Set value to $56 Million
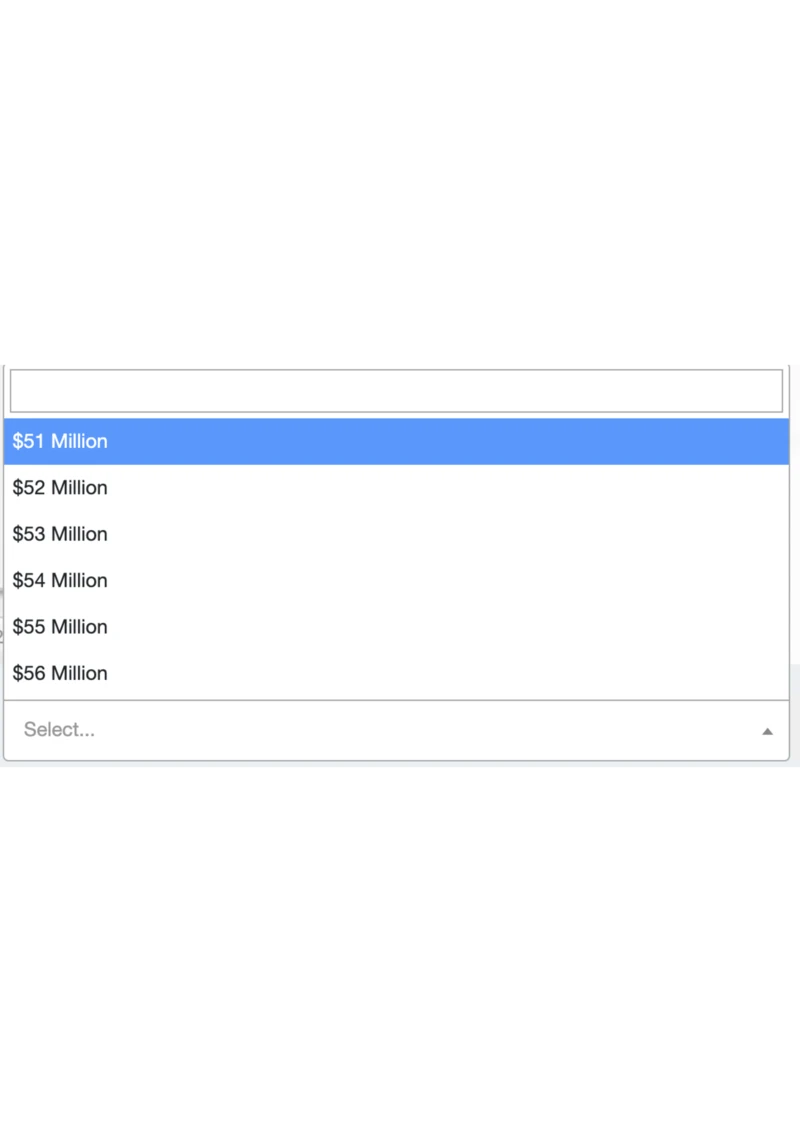 (x=60, y=673)
